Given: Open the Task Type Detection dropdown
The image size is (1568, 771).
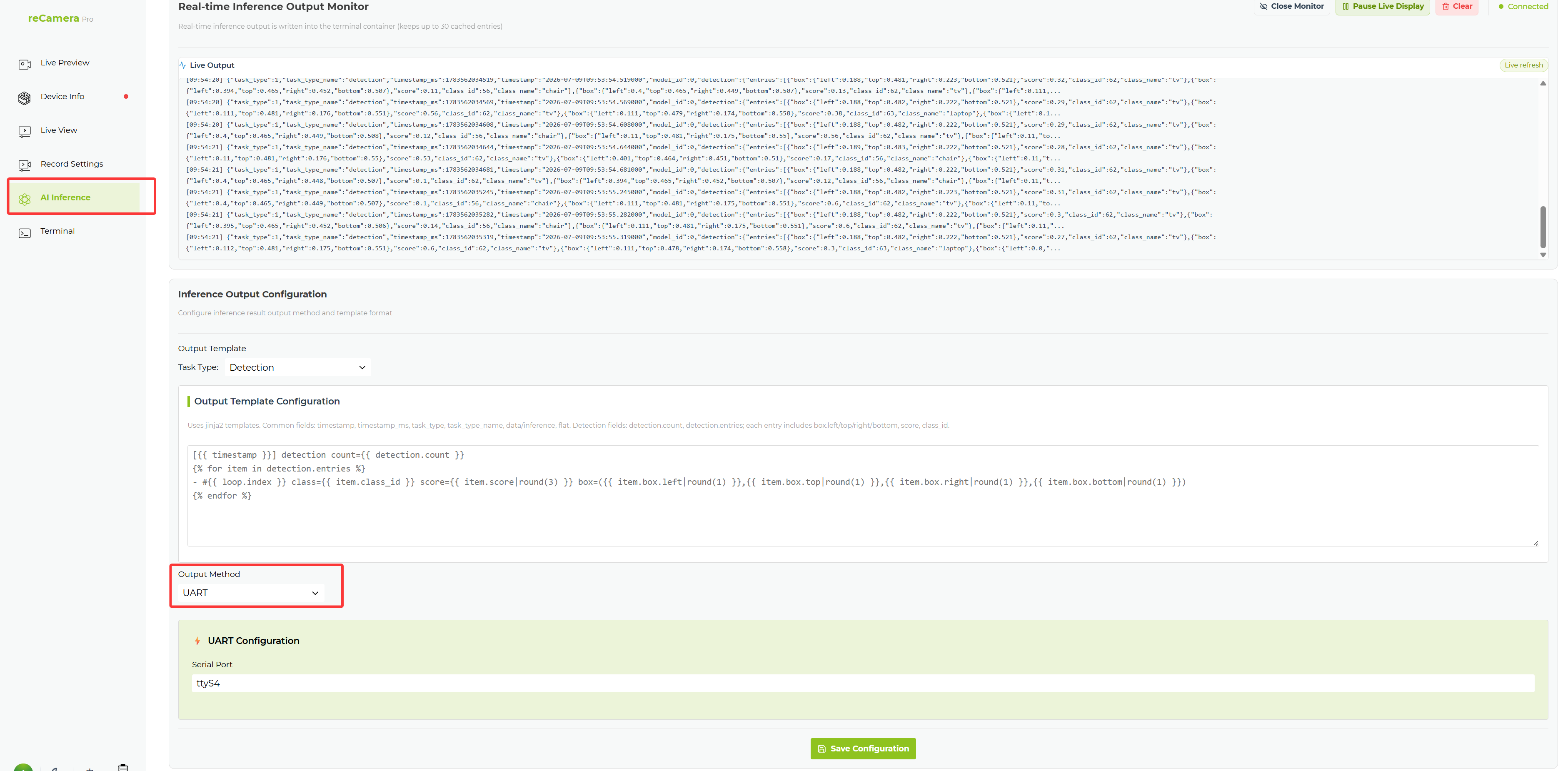Looking at the screenshot, I should click(298, 367).
